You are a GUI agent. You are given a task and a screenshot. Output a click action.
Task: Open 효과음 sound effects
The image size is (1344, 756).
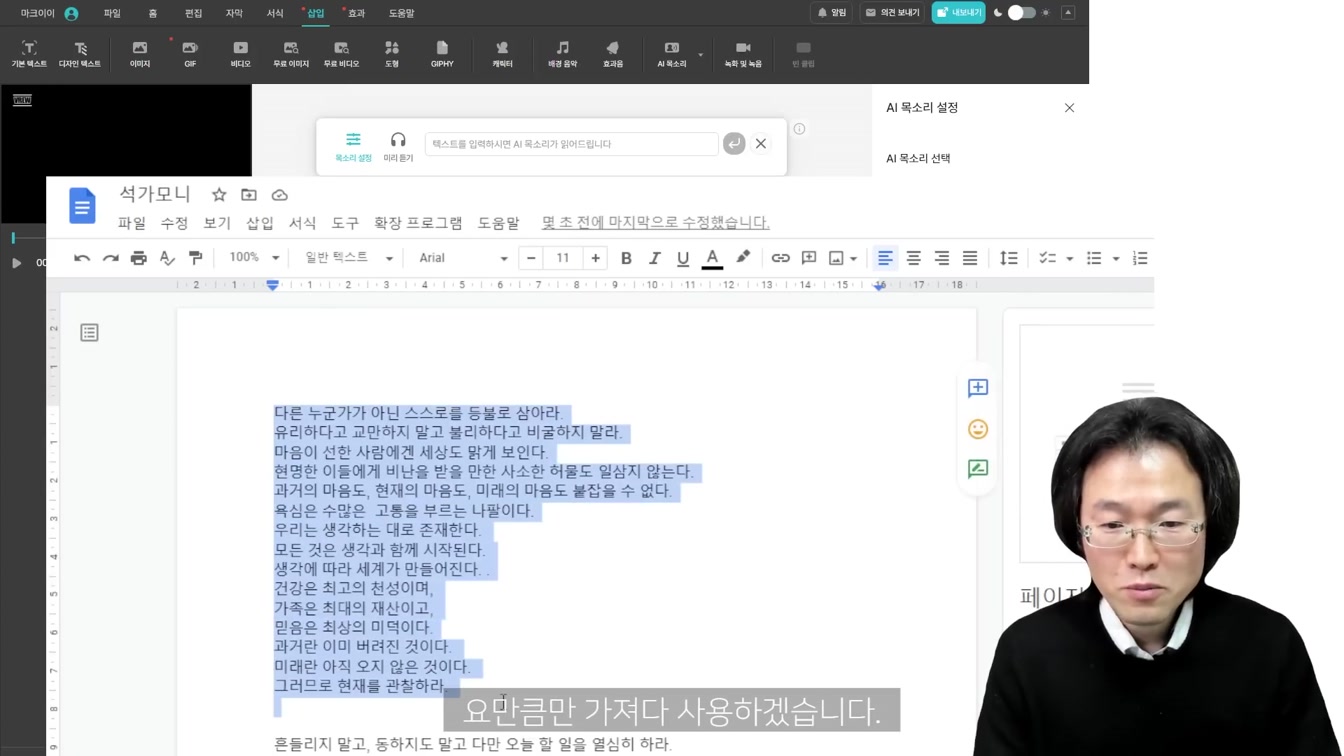pos(613,54)
